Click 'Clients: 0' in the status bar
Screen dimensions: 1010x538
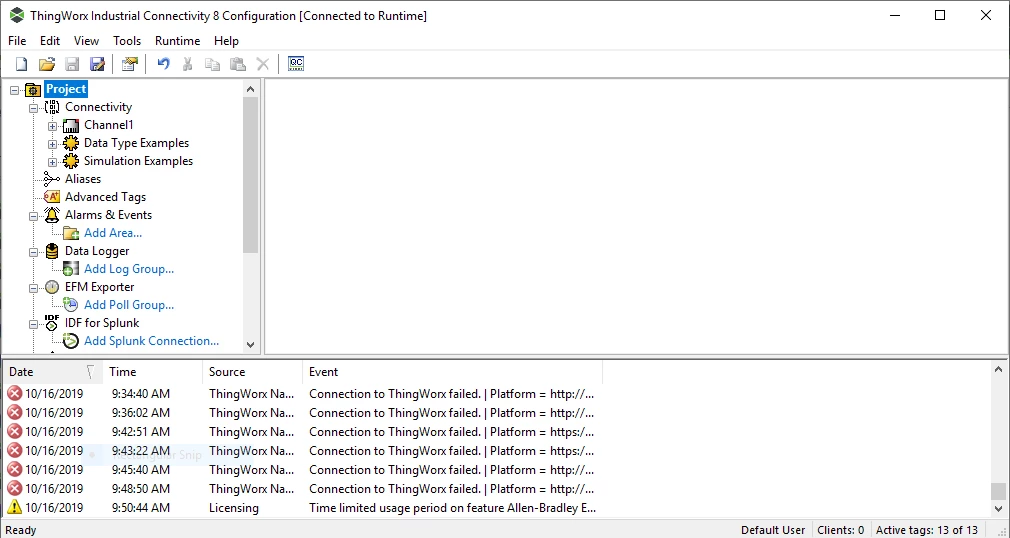pyautogui.click(x=841, y=530)
